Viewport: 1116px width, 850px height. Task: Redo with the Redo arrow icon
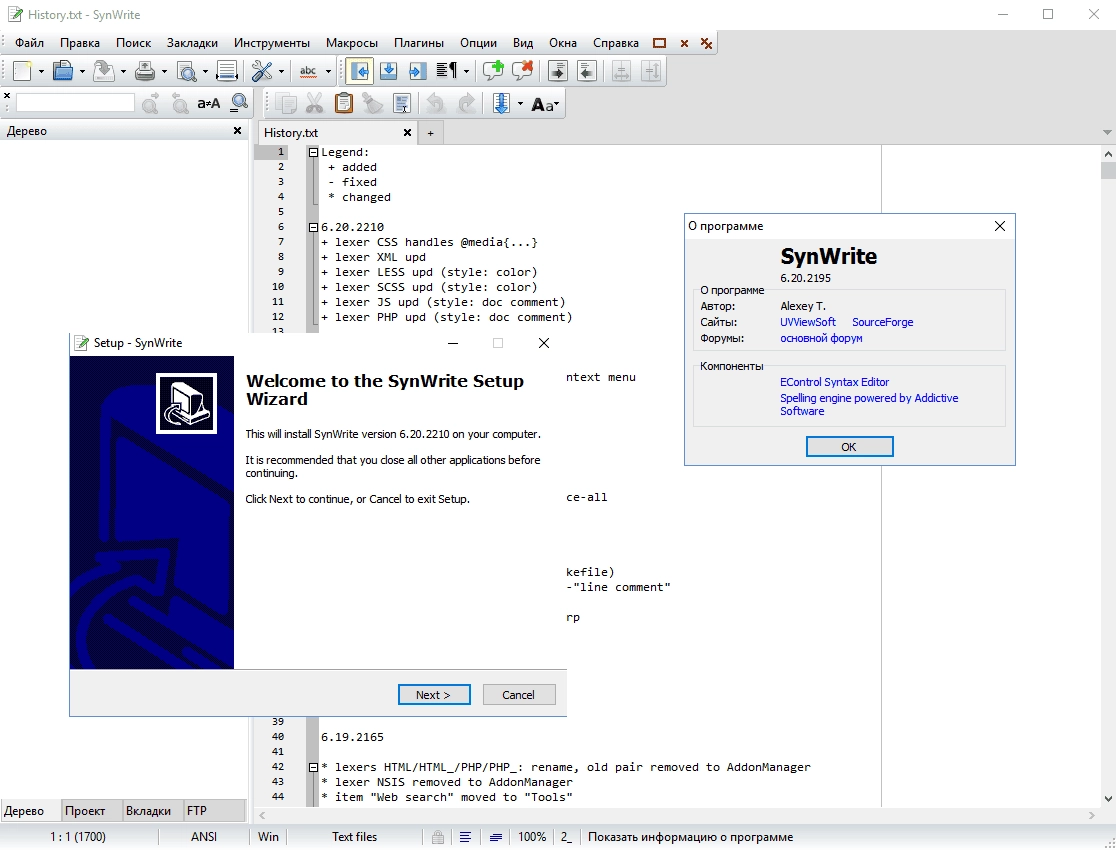(466, 104)
